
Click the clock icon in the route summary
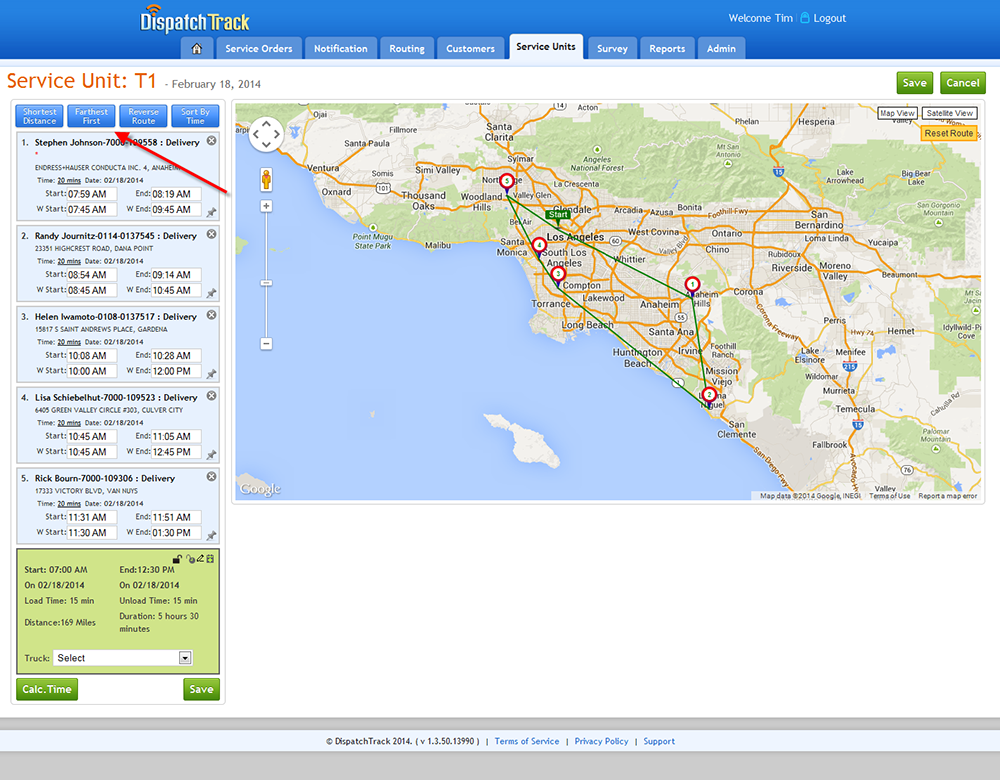coord(191,558)
